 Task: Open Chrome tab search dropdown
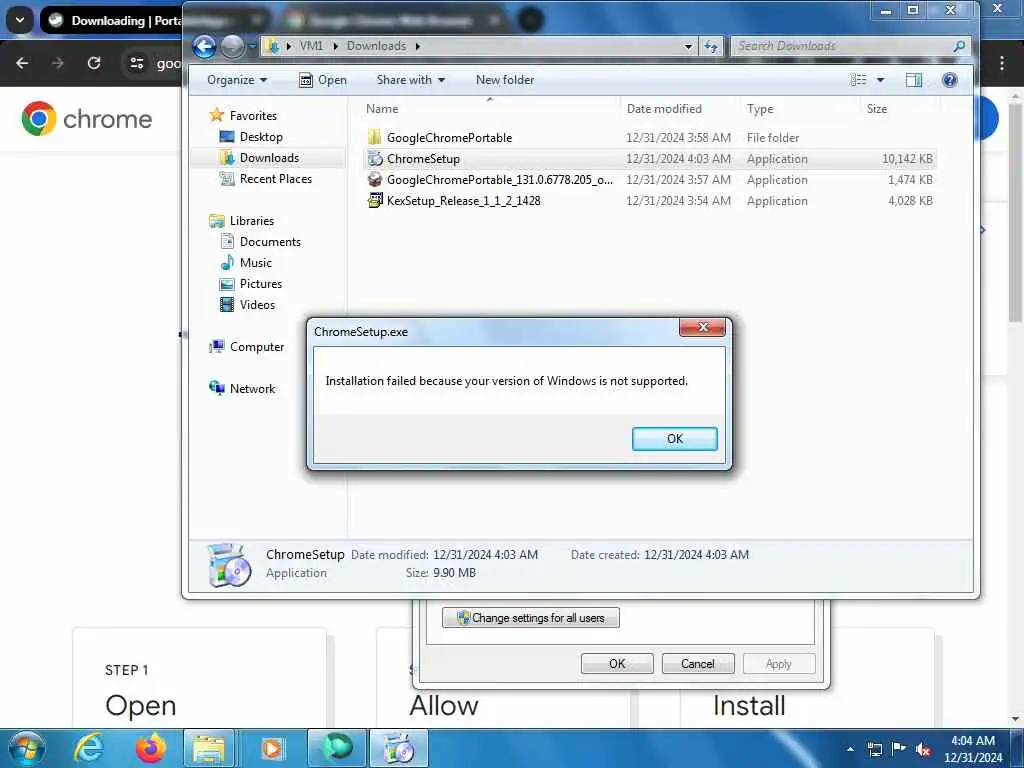click(x=20, y=20)
